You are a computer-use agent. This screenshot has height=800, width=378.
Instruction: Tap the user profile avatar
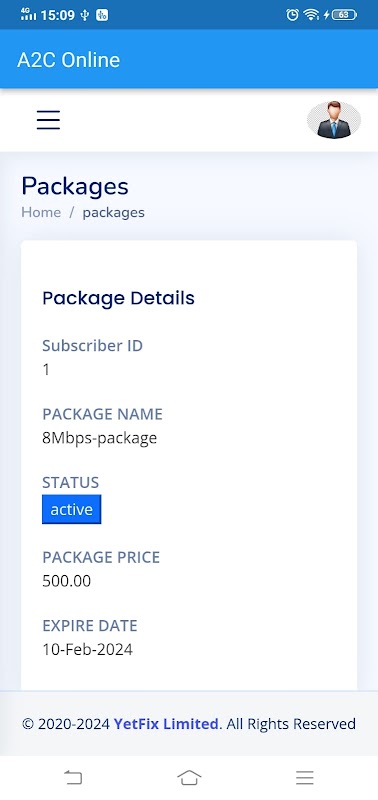tap(334, 120)
